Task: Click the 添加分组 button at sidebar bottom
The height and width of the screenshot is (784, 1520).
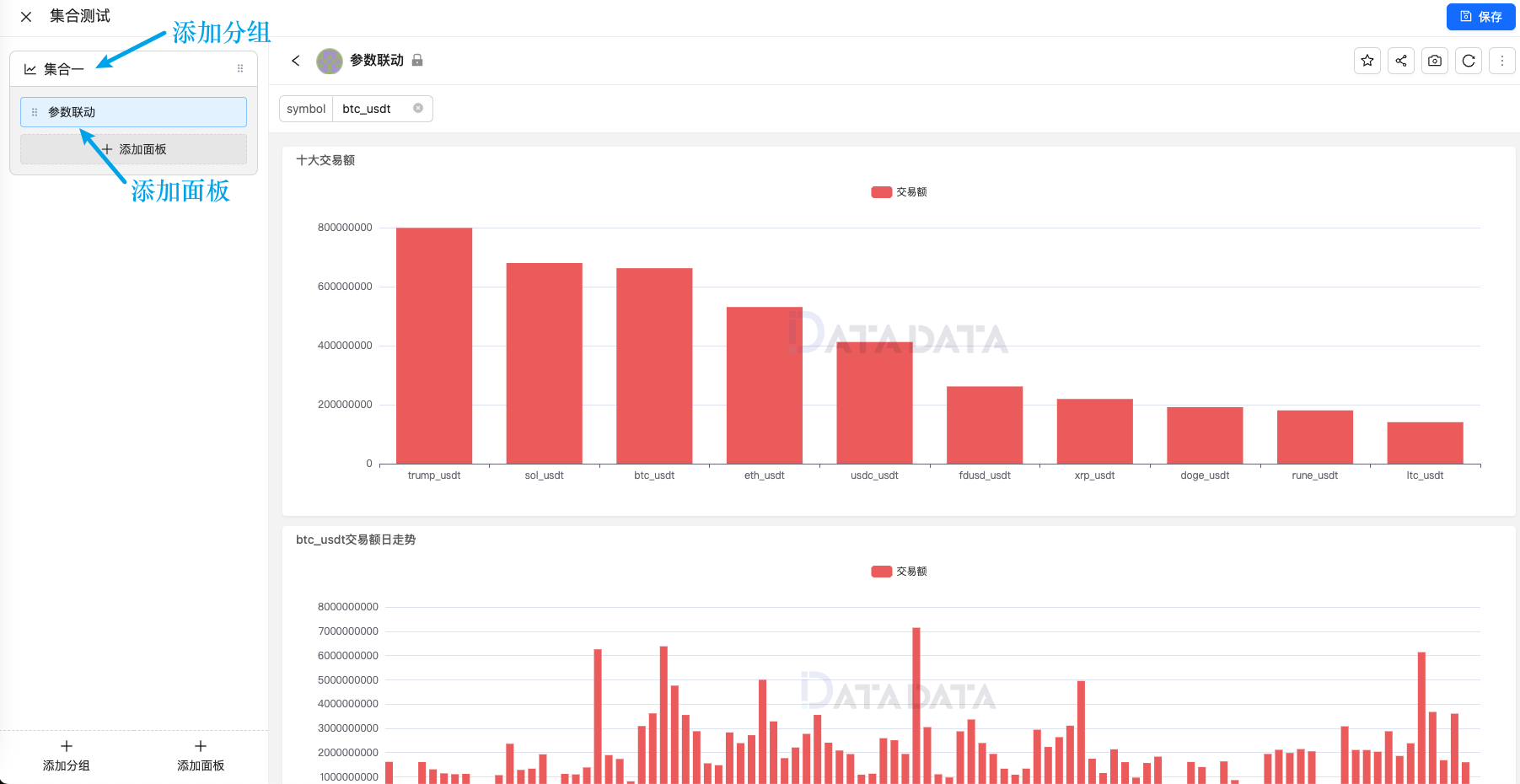Action: [x=67, y=755]
